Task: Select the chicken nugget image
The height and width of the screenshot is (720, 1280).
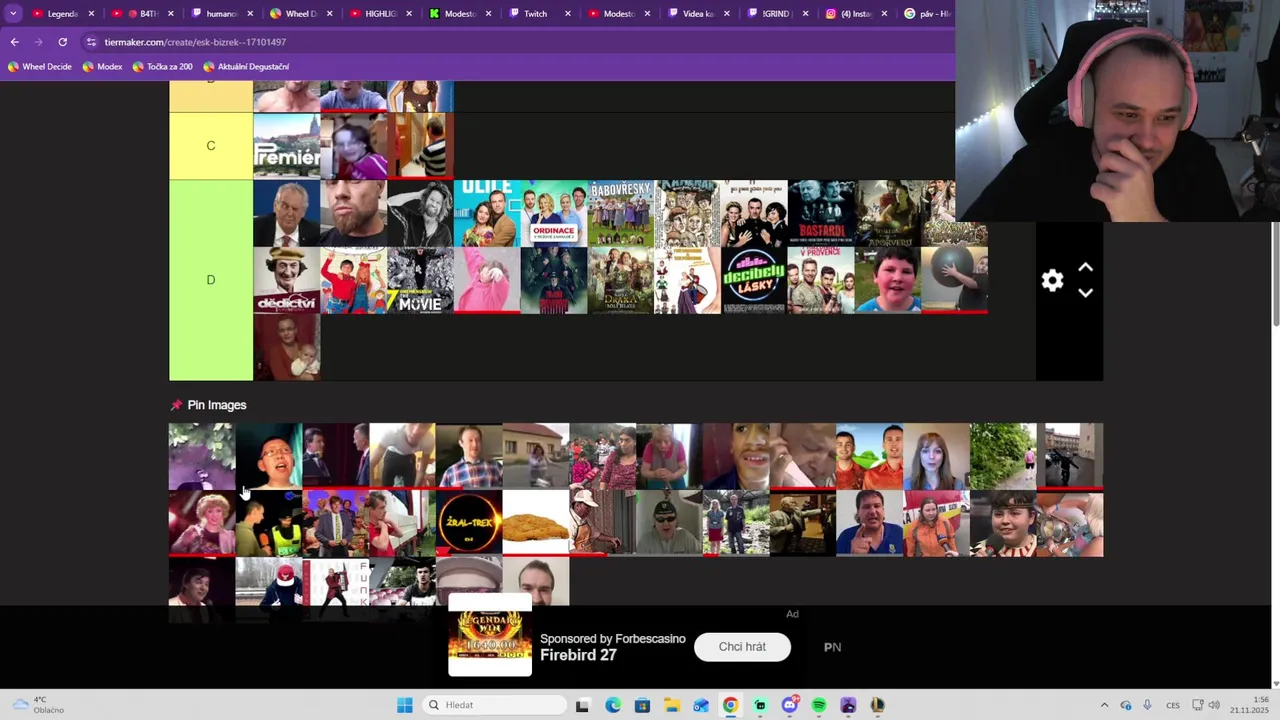Action: 536,523
